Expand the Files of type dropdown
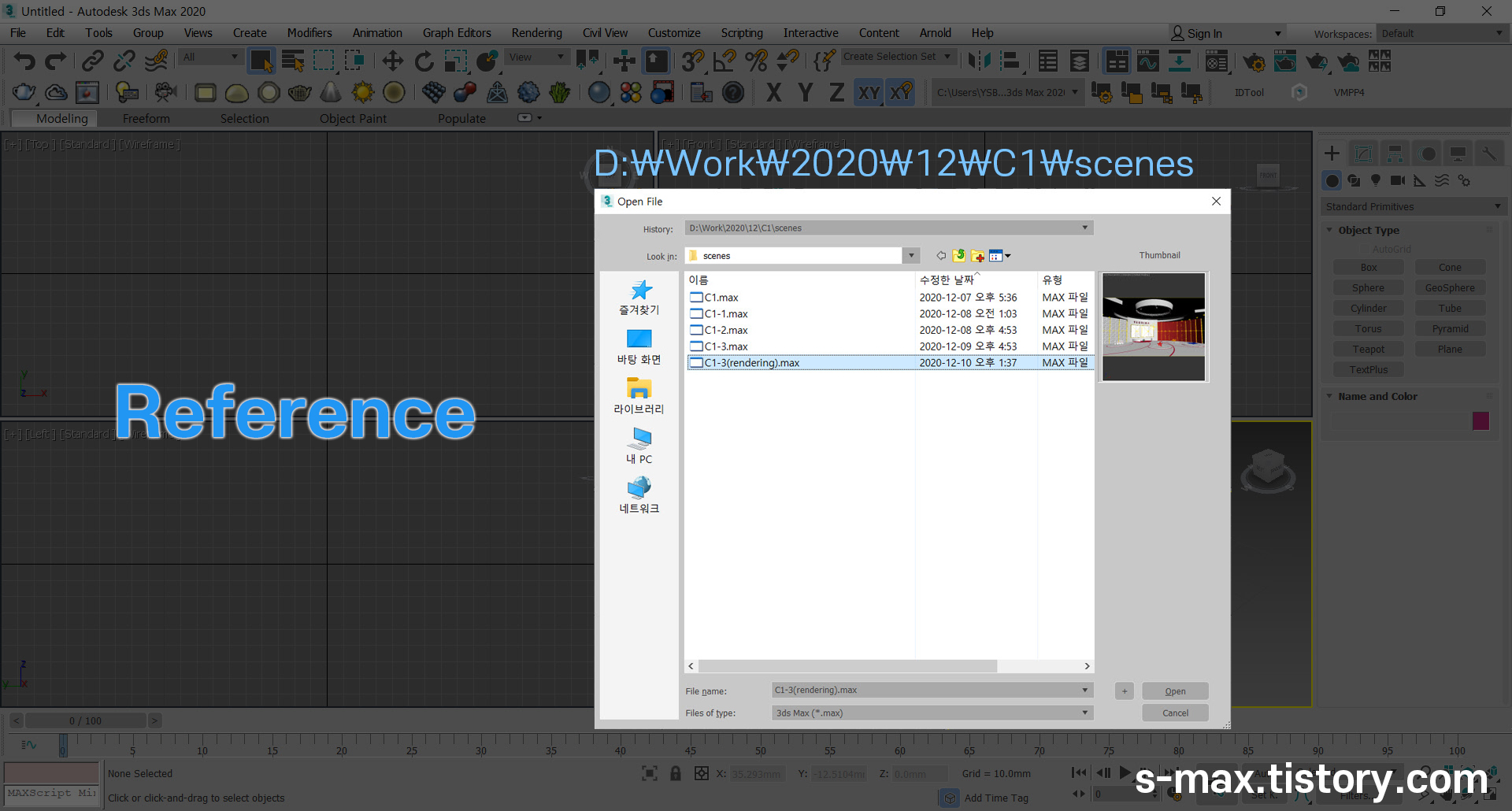1512x811 pixels. pyautogui.click(x=1084, y=713)
